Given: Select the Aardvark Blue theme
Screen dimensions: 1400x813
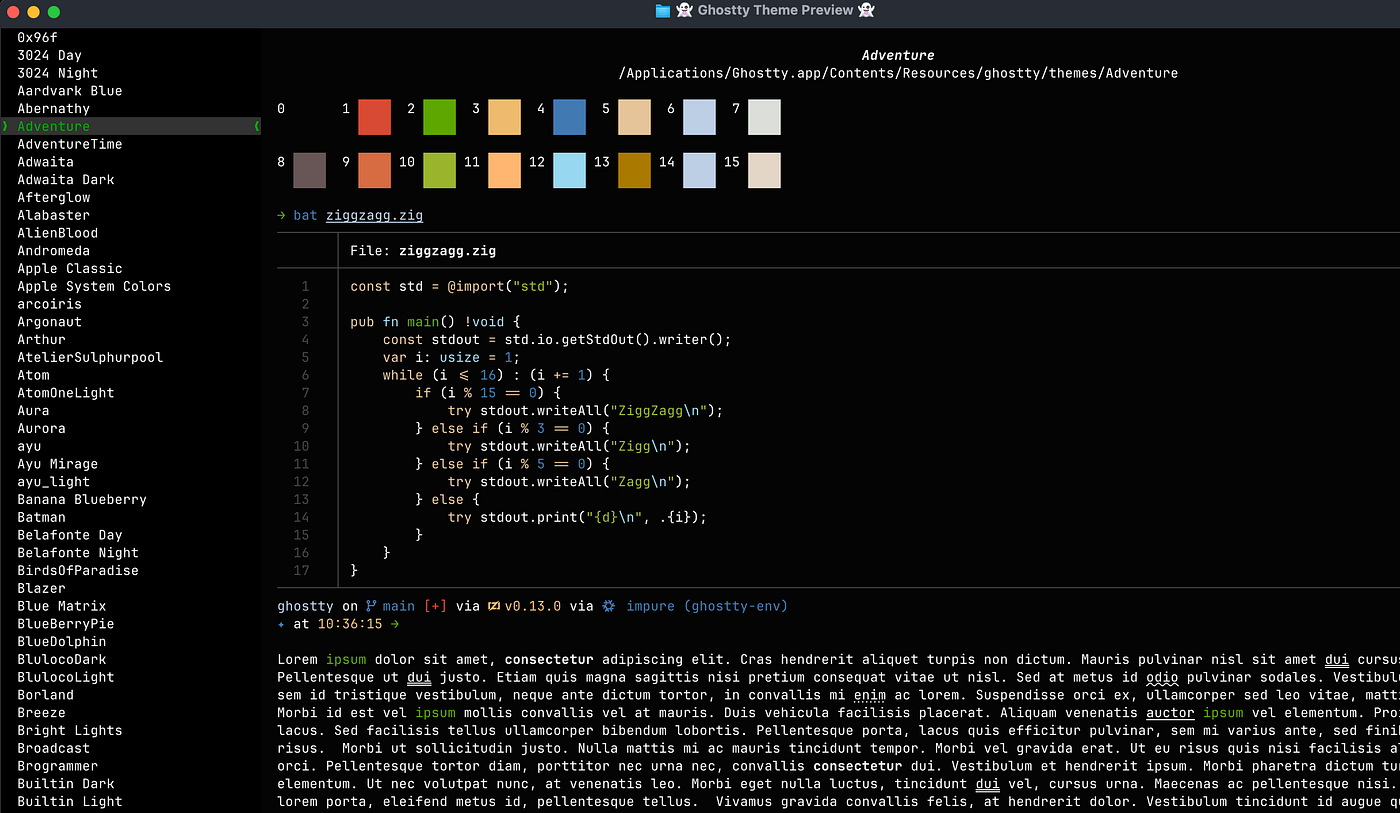Looking at the screenshot, I should [69, 91].
